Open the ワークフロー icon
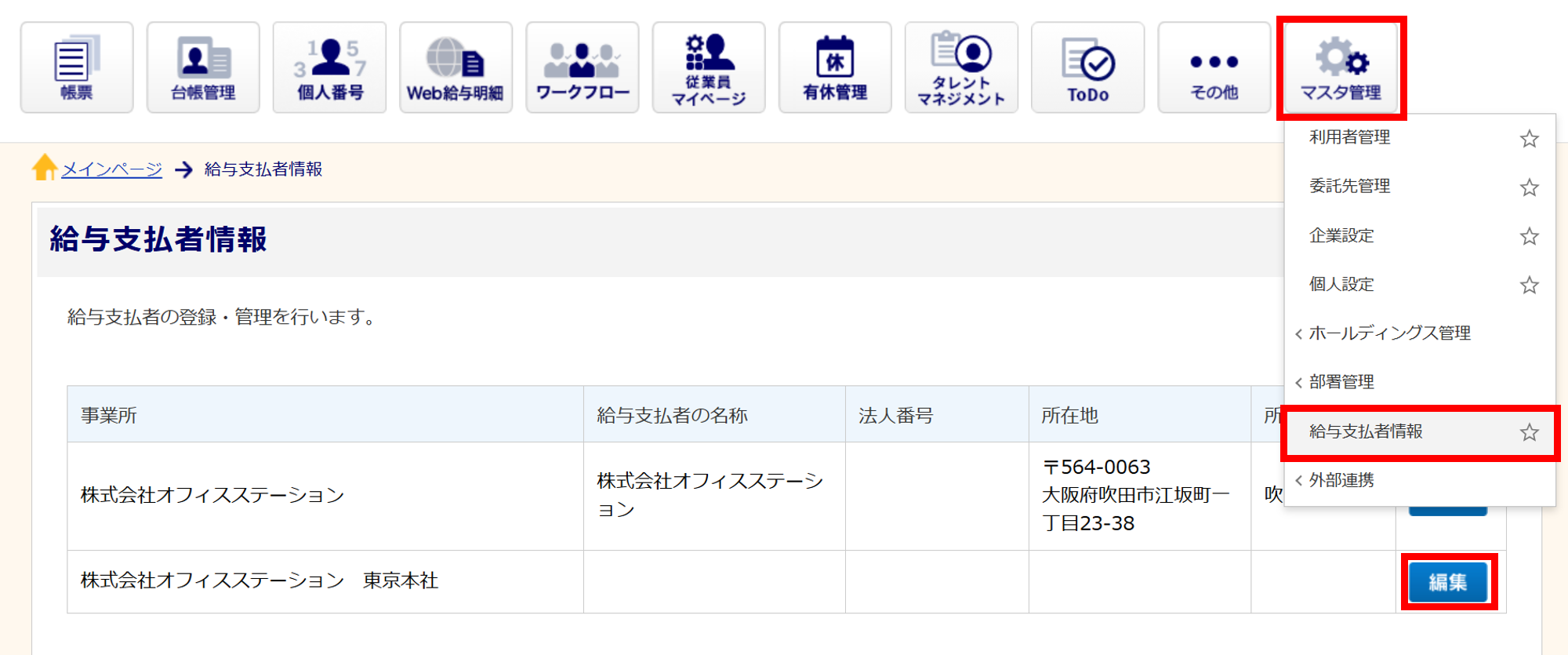This screenshot has height=655, width=1568. [x=583, y=67]
